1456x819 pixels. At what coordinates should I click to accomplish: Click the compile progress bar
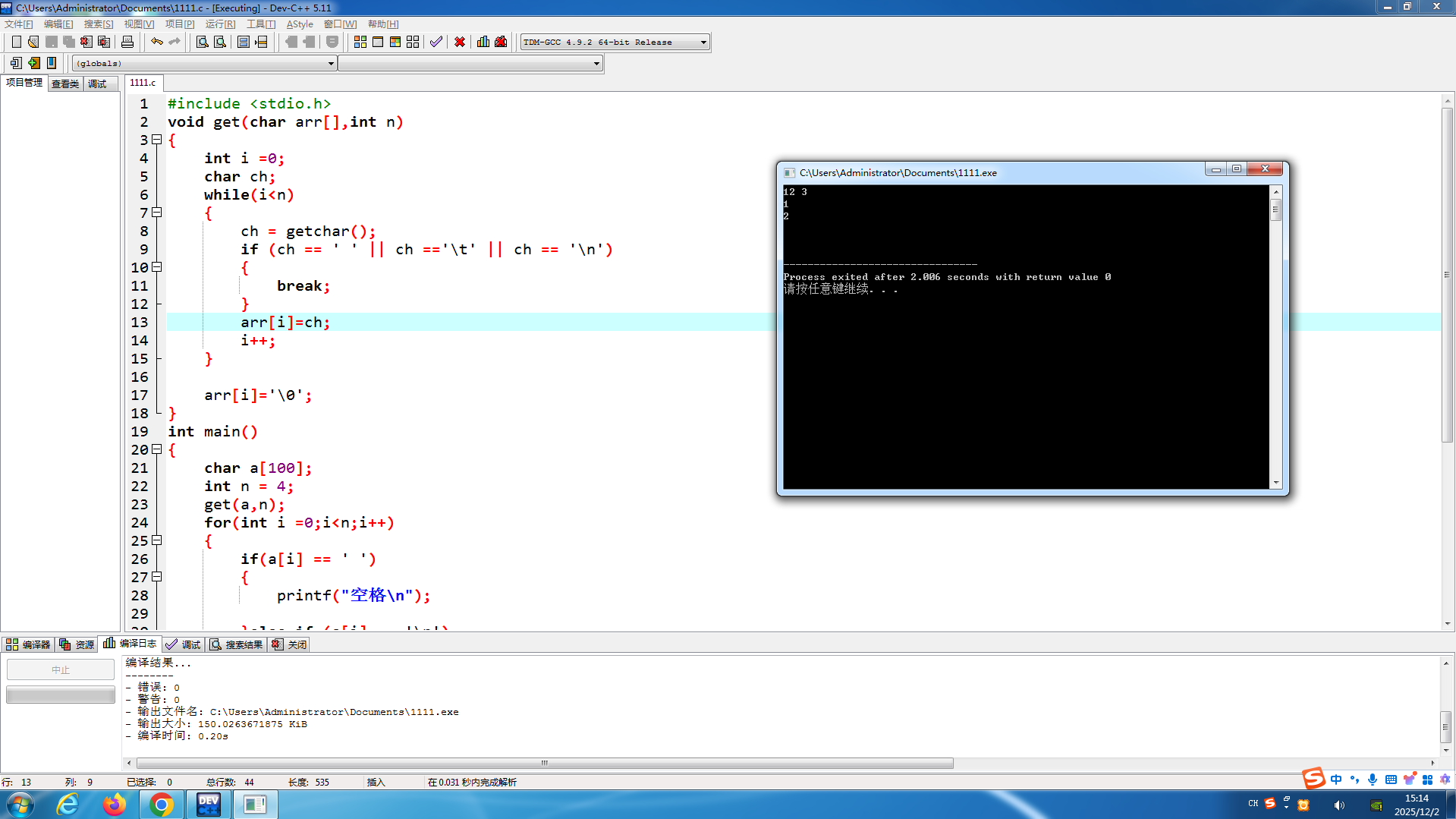point(61,695)
